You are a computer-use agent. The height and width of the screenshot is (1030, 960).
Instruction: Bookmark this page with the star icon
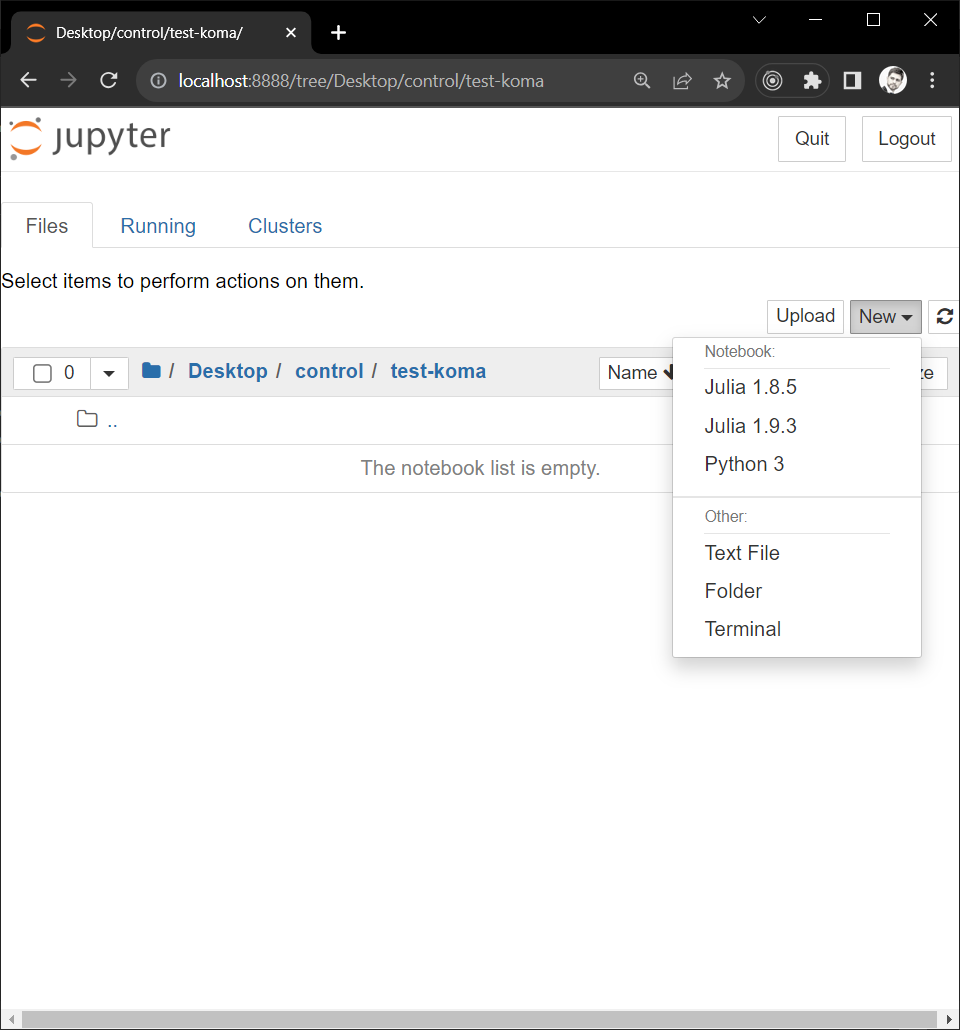coord(722,81)
